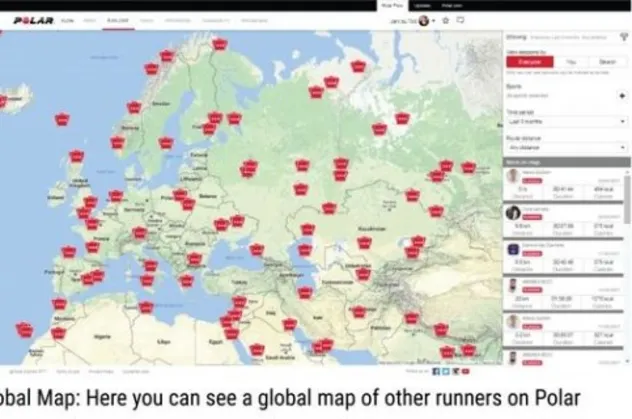Open the Twitter icon in footer
This screenshot has width=632, height=419.
click(x=445, y=371)
